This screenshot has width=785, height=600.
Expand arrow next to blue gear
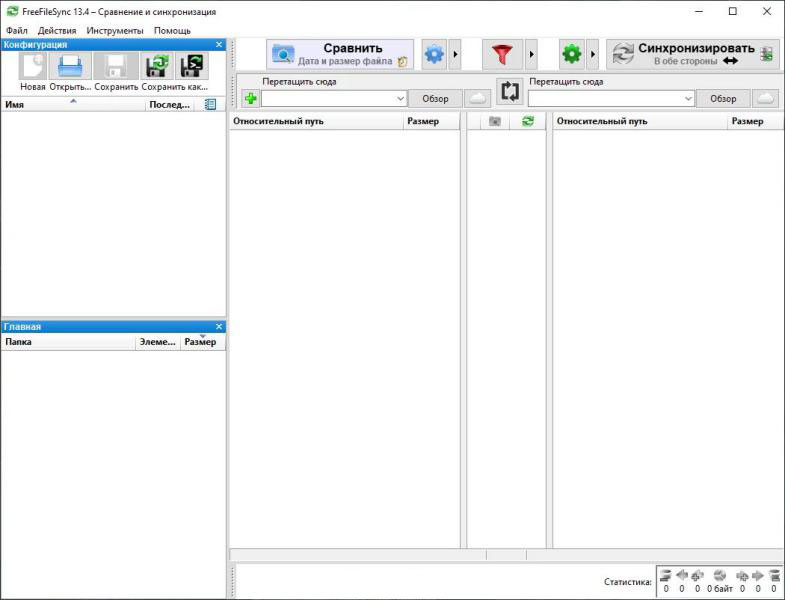(455, 54)
